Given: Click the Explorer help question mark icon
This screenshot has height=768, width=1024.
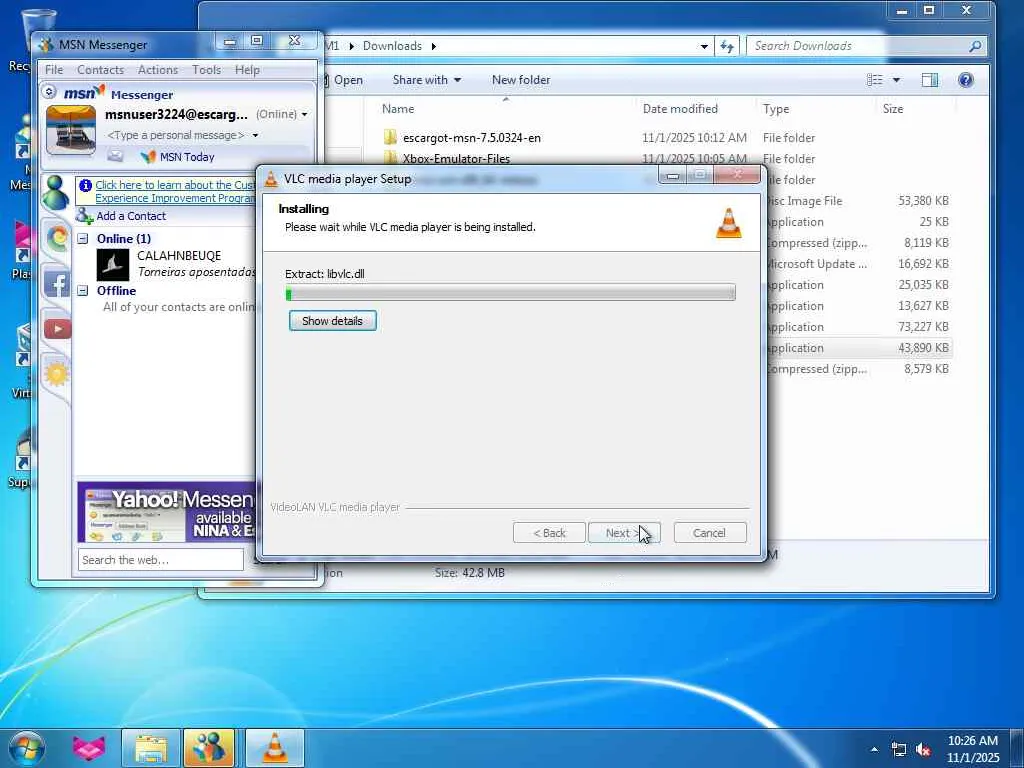Looking at the screenshot, I should [965, 80].
